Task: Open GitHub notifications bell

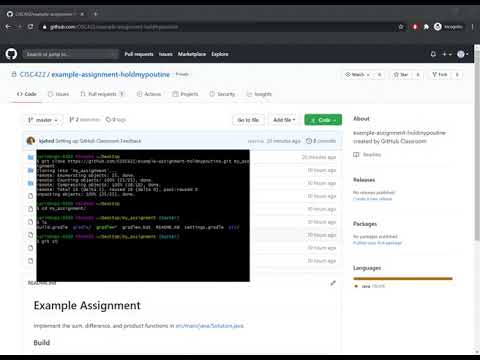Action: point(433,54)
